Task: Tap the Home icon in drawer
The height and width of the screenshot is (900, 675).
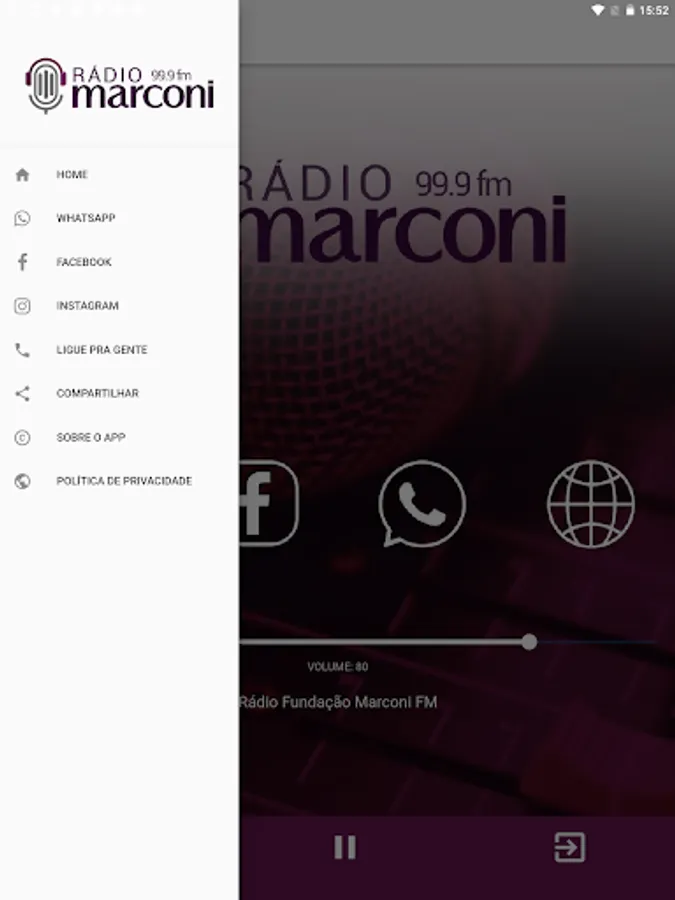Action: click(x=22, y=175)
